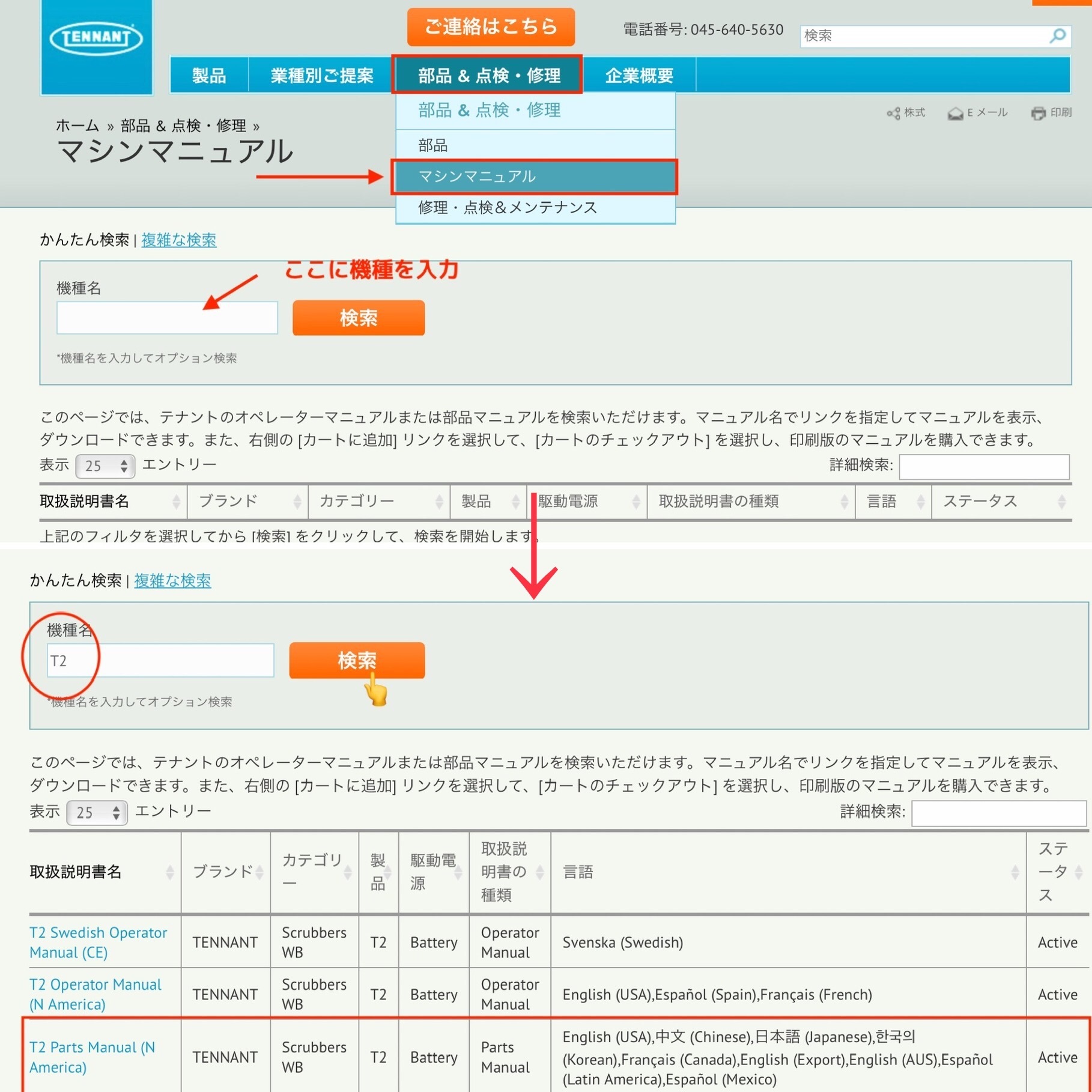This screenshot has width=1092, height=1092.
Task: Click ホーム in the breadcrumb
Action: coord(77,126)
